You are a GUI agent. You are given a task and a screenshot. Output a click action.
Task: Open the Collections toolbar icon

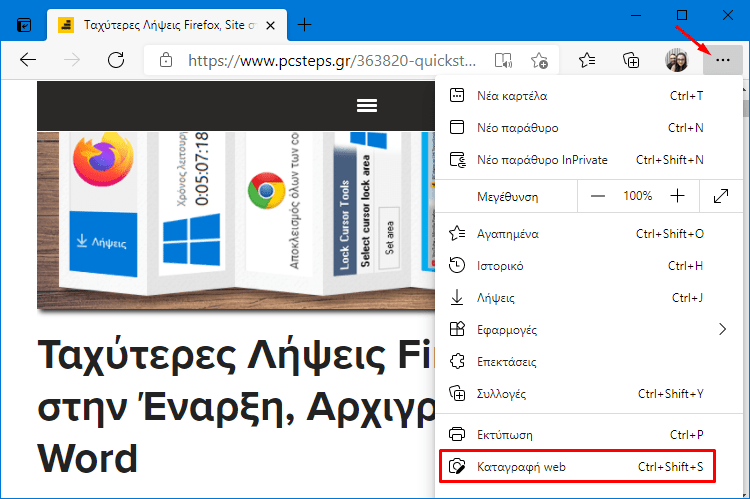pyautogui.click(x=631, y=60)
